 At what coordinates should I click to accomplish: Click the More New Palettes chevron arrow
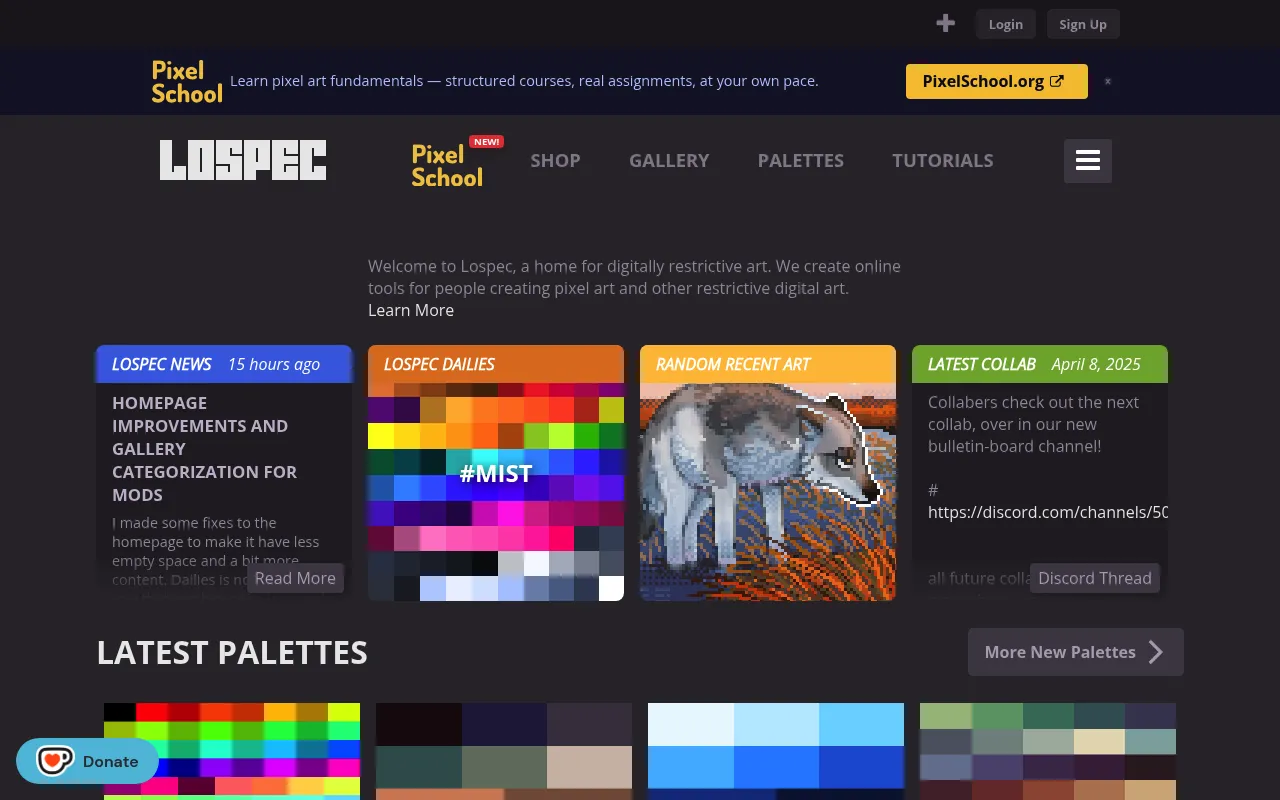(x=1156, y=652)
